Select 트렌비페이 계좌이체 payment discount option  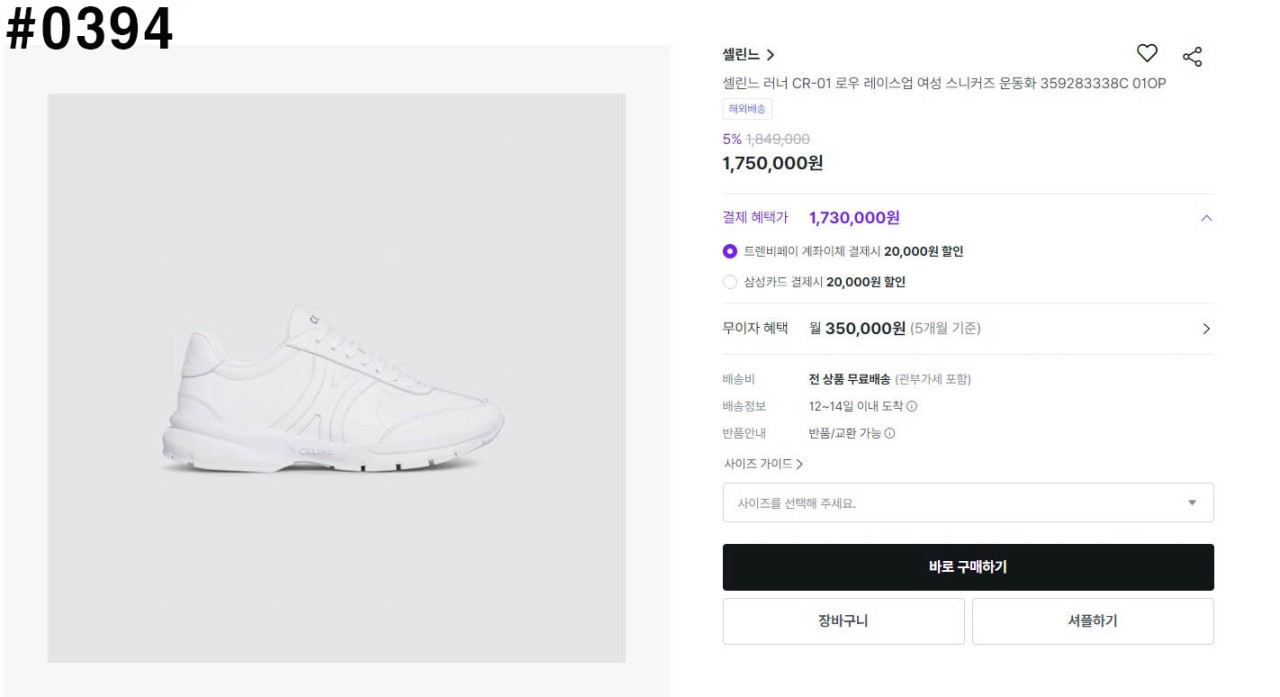point(730,251)
